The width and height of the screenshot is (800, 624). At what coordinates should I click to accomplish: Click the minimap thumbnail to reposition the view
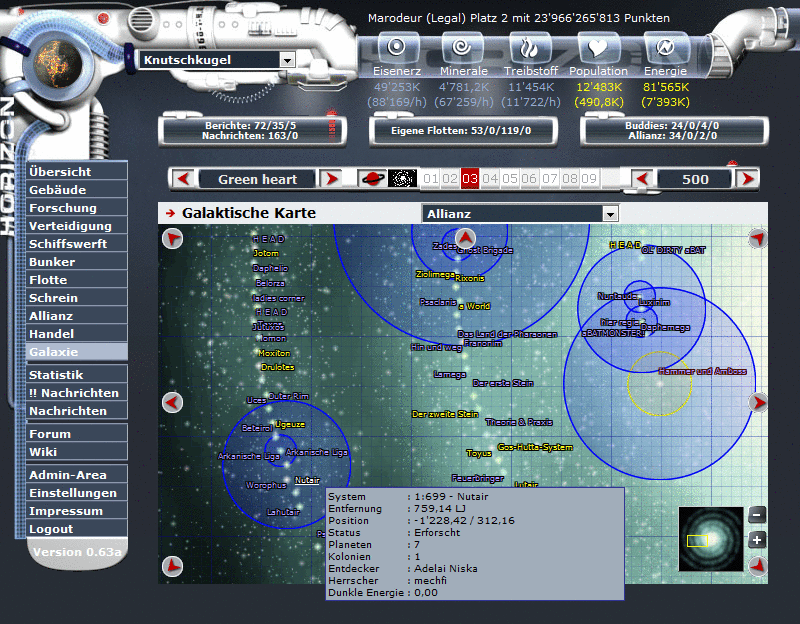(x=712, y=539)
